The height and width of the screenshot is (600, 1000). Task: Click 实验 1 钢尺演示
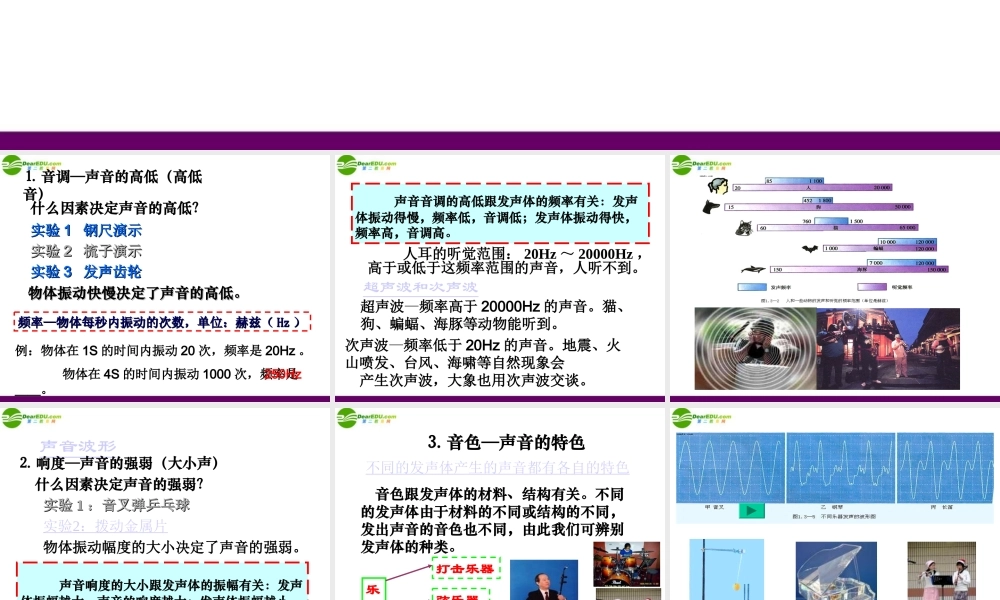[86, 231]
